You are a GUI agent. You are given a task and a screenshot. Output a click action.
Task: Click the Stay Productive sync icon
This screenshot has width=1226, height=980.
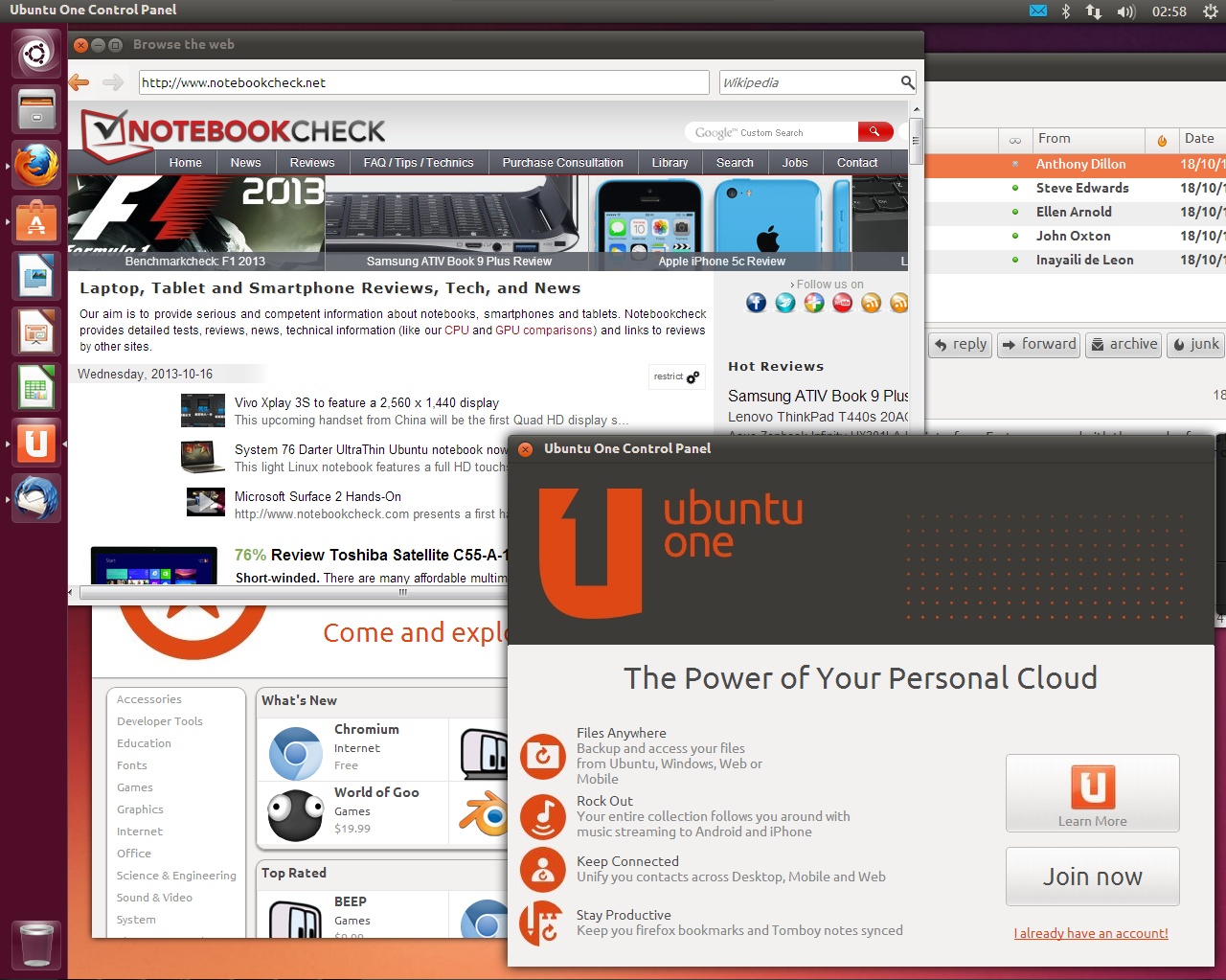tap(542, 923)
